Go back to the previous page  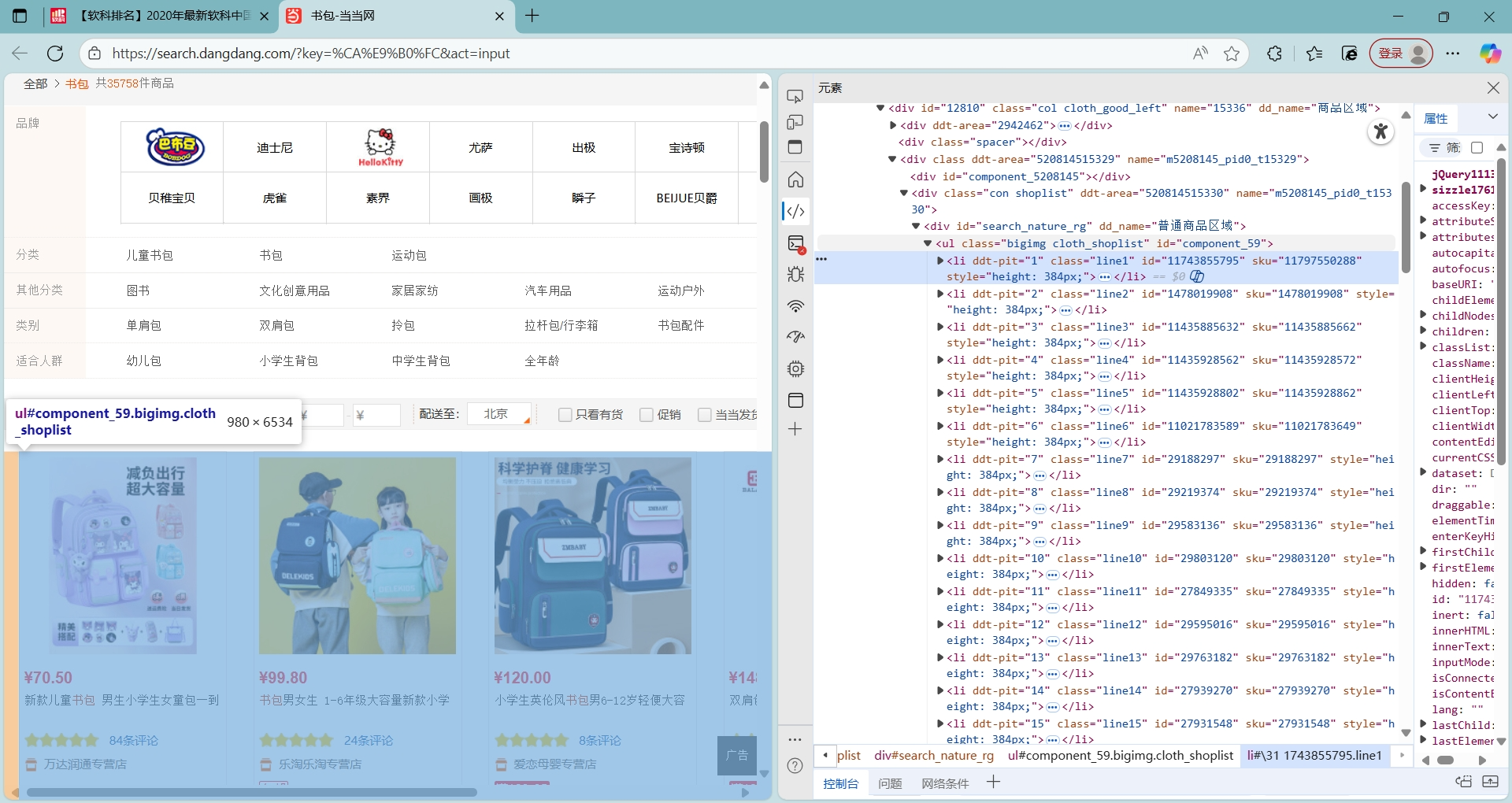click(x=20, y=54)
